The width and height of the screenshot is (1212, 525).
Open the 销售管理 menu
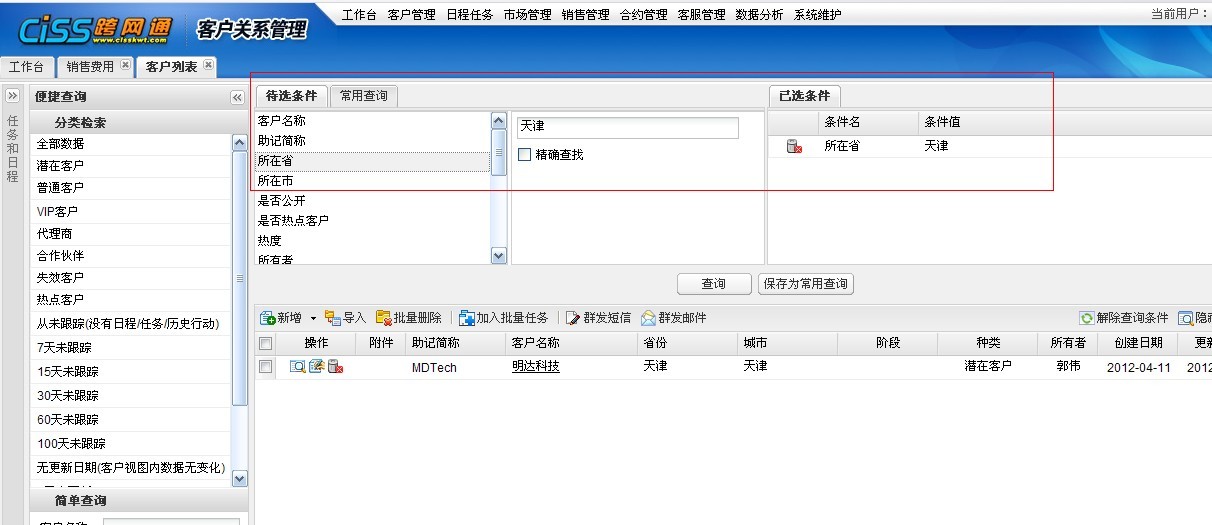click(585, 15)
